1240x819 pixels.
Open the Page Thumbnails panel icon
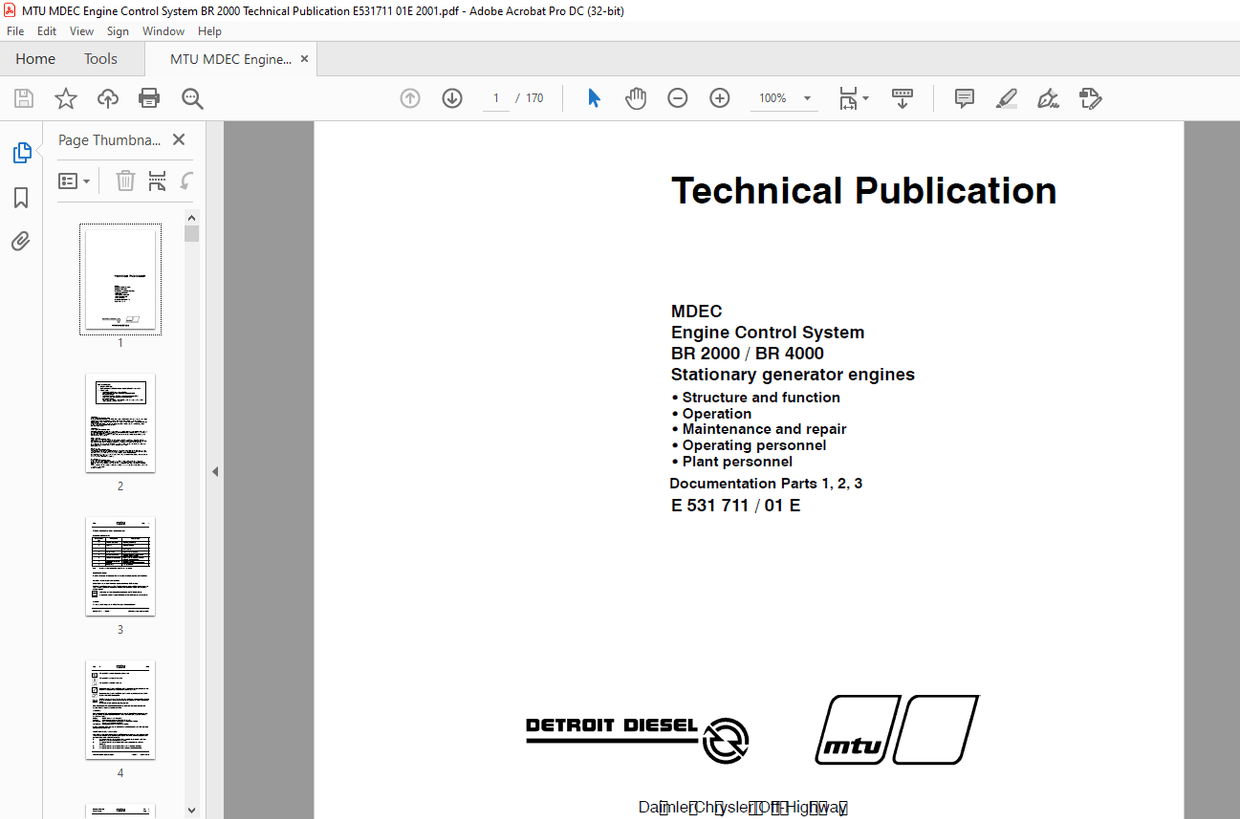(21, 152)
